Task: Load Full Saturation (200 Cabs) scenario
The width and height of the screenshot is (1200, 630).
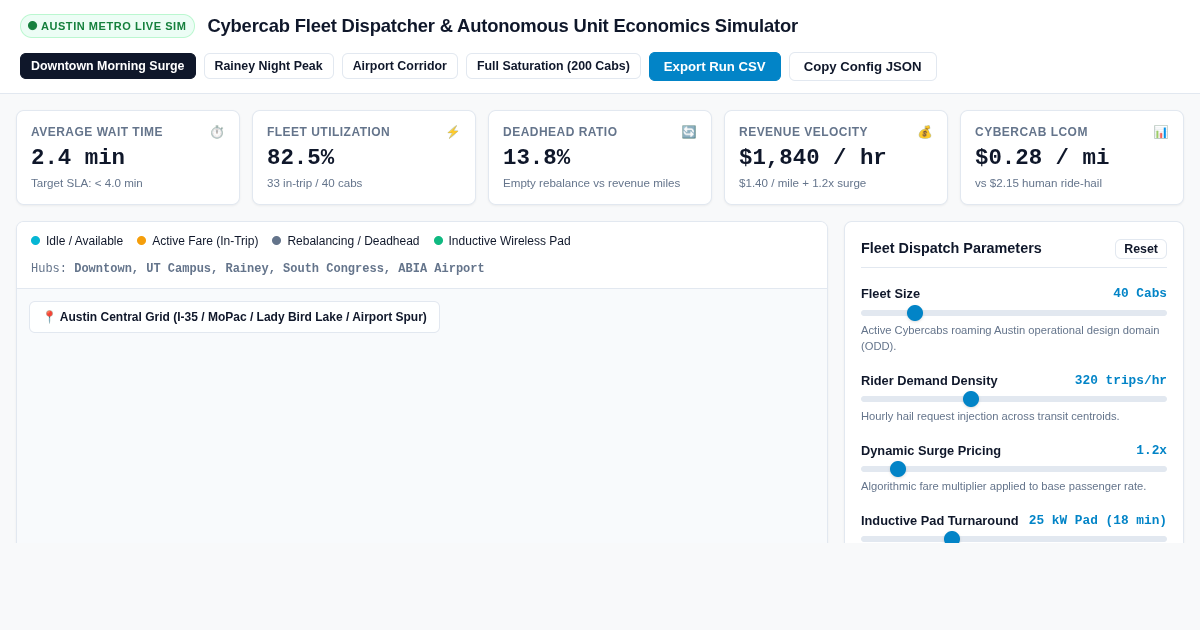Action: click(x=553, y=66)
